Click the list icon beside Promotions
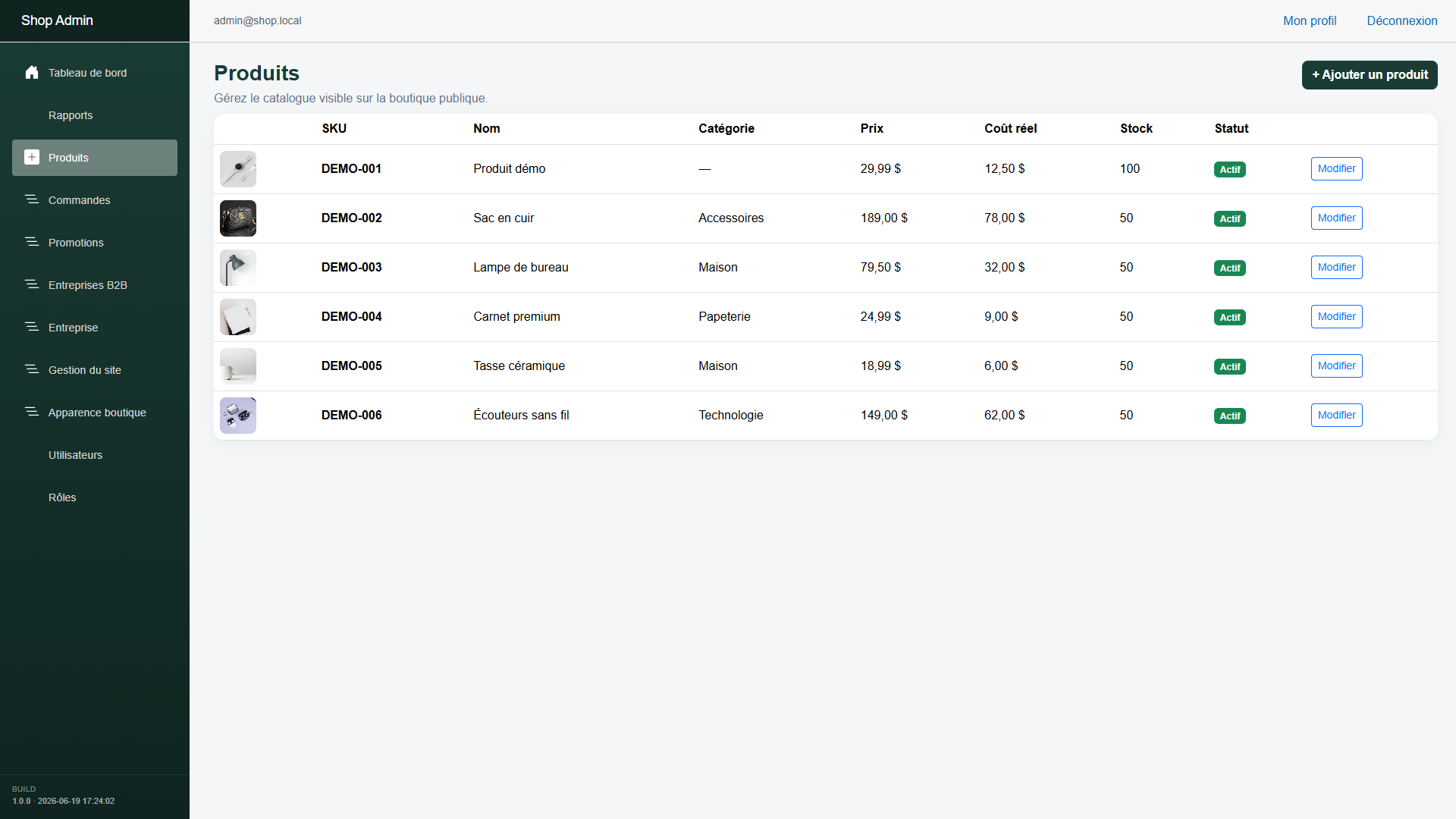 [x=32, y=243]
